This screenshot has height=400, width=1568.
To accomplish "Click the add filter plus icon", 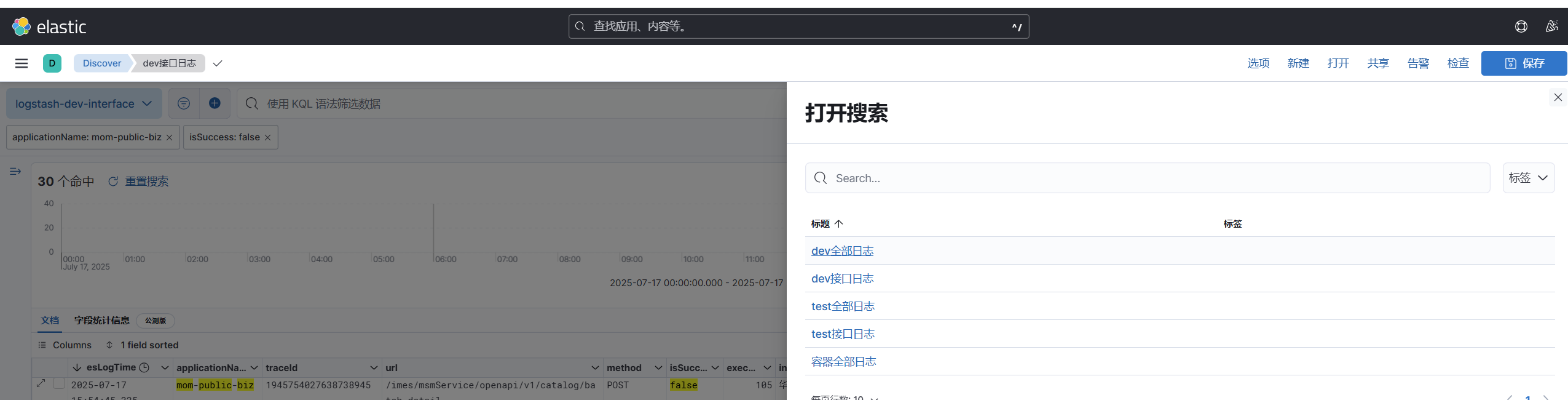I will (215, 103).
